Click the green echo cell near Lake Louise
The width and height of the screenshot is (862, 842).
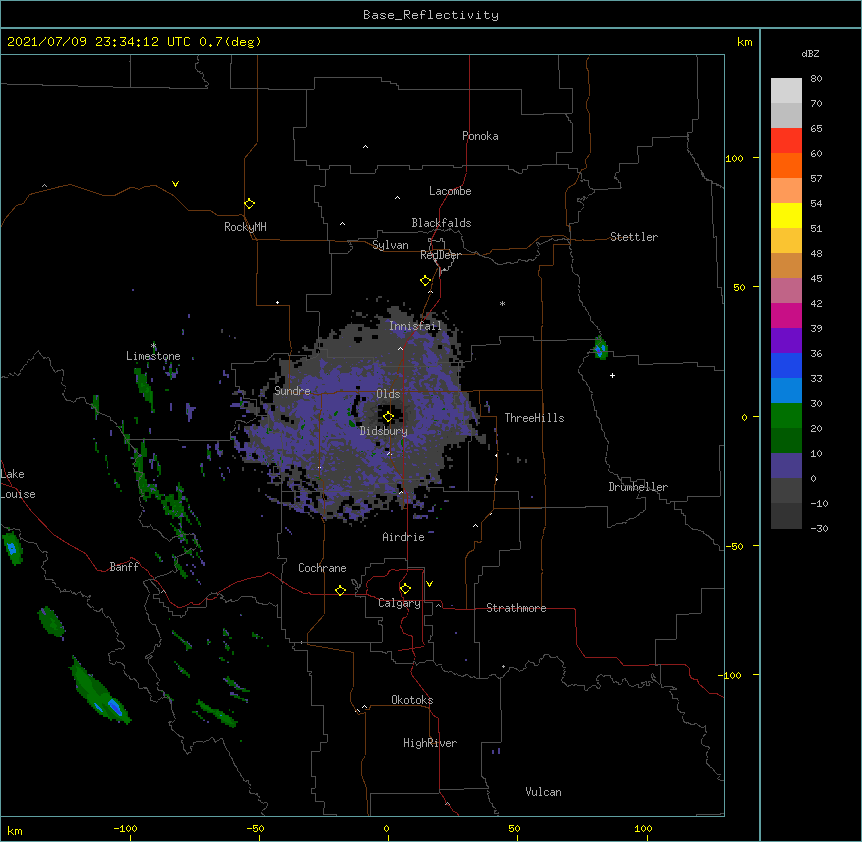click(12, 547)
